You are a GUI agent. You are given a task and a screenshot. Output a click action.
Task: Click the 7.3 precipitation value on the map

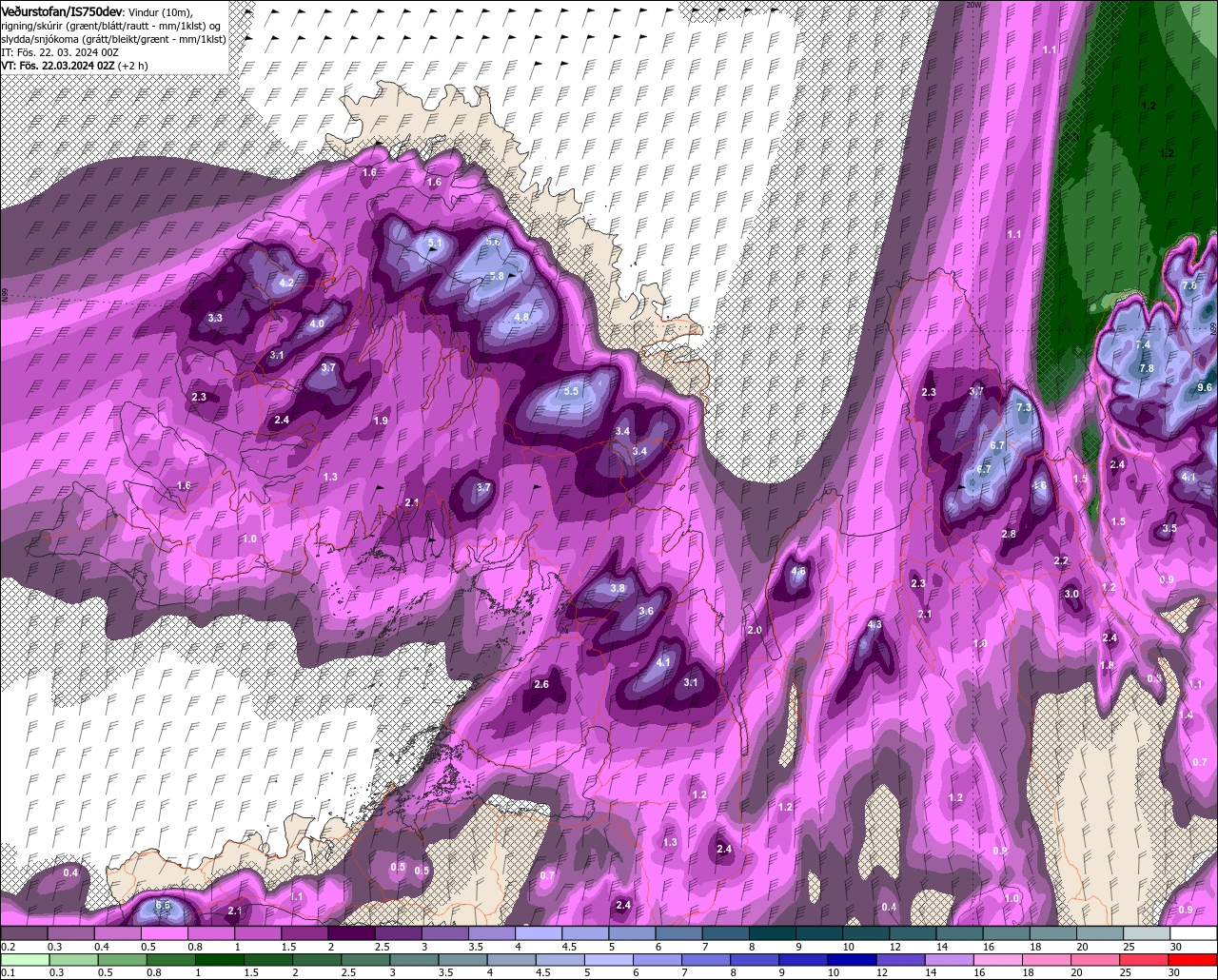[x=1024, y=407]
